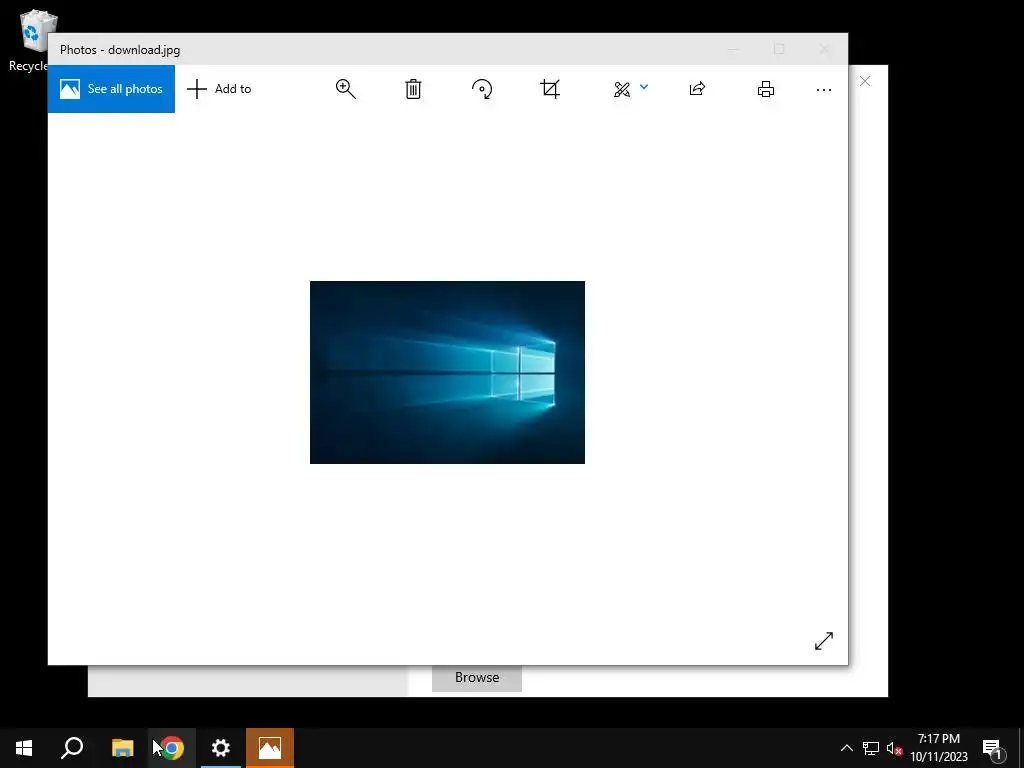Zoom in with the magnifier icon
1024x768 pixels.
[345, 89]
